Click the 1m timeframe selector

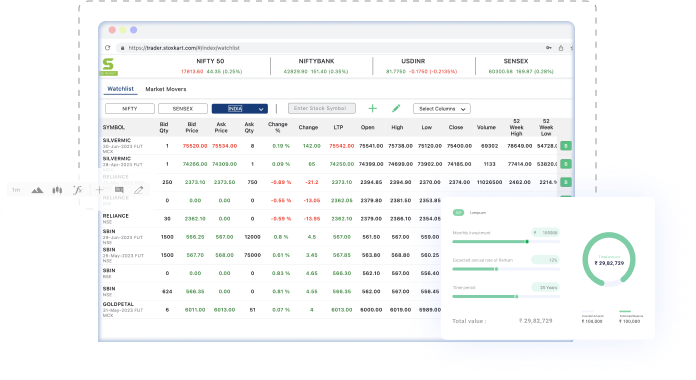(x=16, y=190)
